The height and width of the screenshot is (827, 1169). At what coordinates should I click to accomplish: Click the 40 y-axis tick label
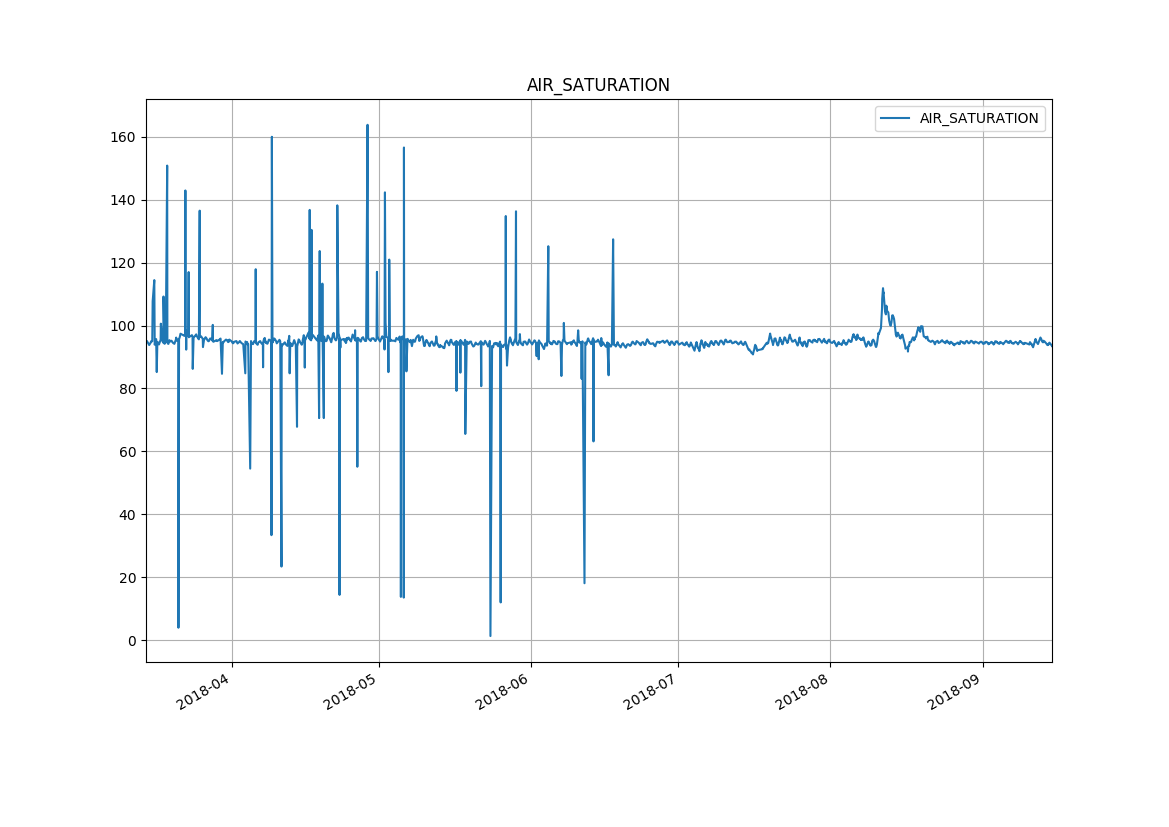point(128,515)
